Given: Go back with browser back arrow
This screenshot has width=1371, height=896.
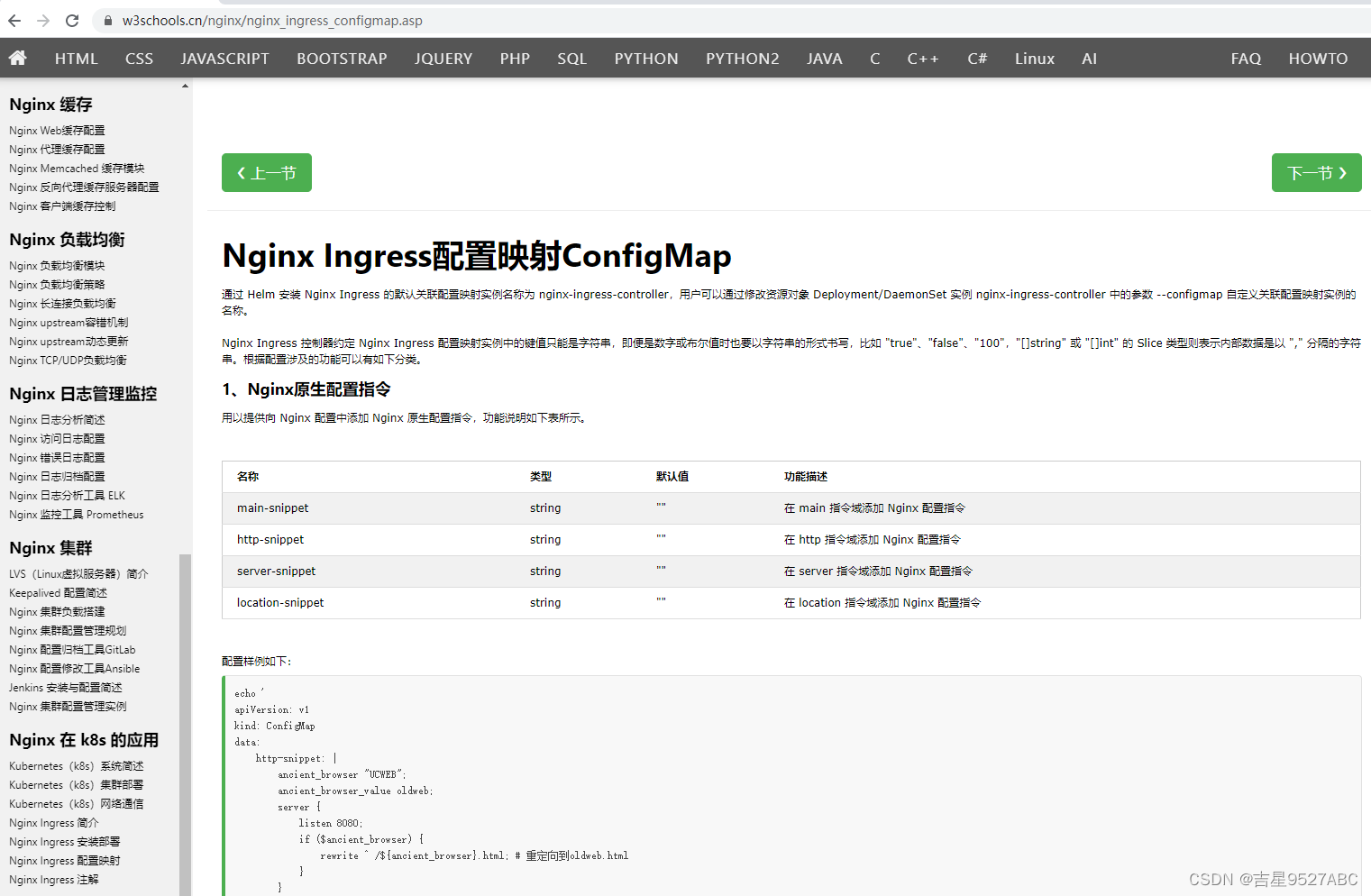Looking at the screenshot, I should pos(14,20).
